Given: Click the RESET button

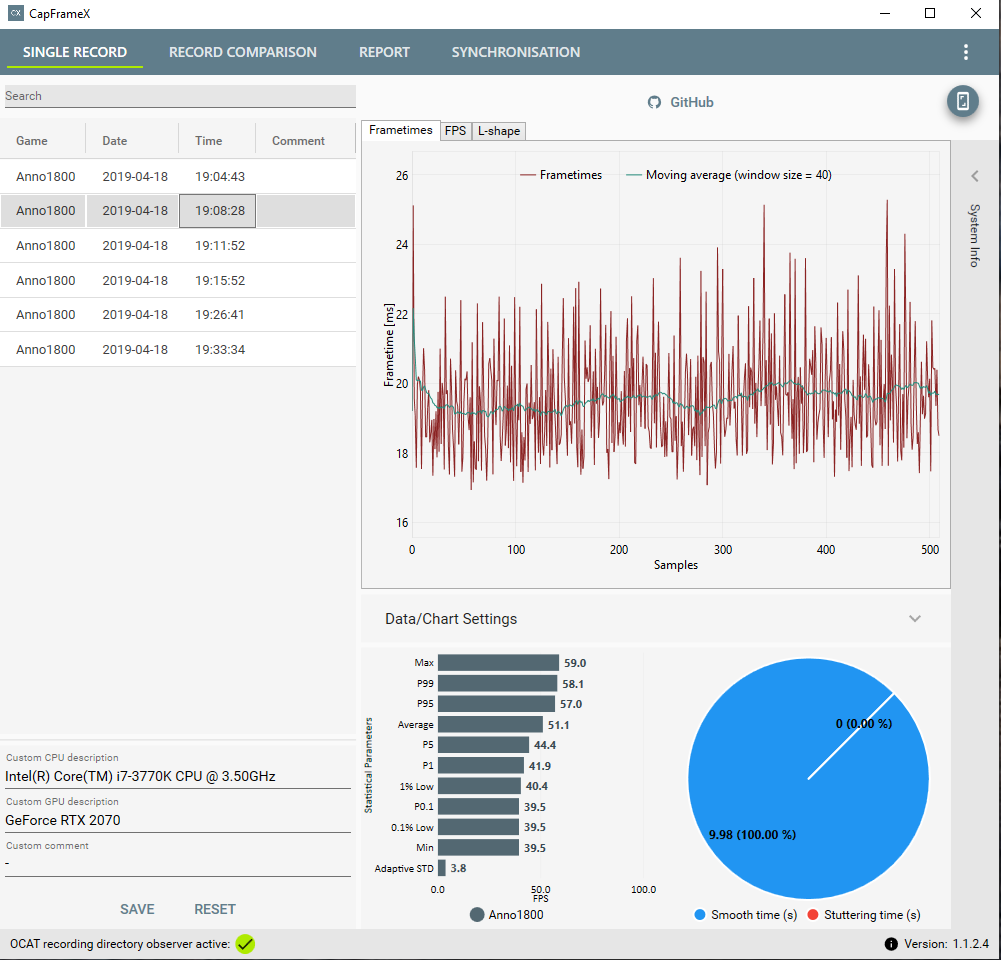Looking at the screenshot, I should [x=215, y=909].
